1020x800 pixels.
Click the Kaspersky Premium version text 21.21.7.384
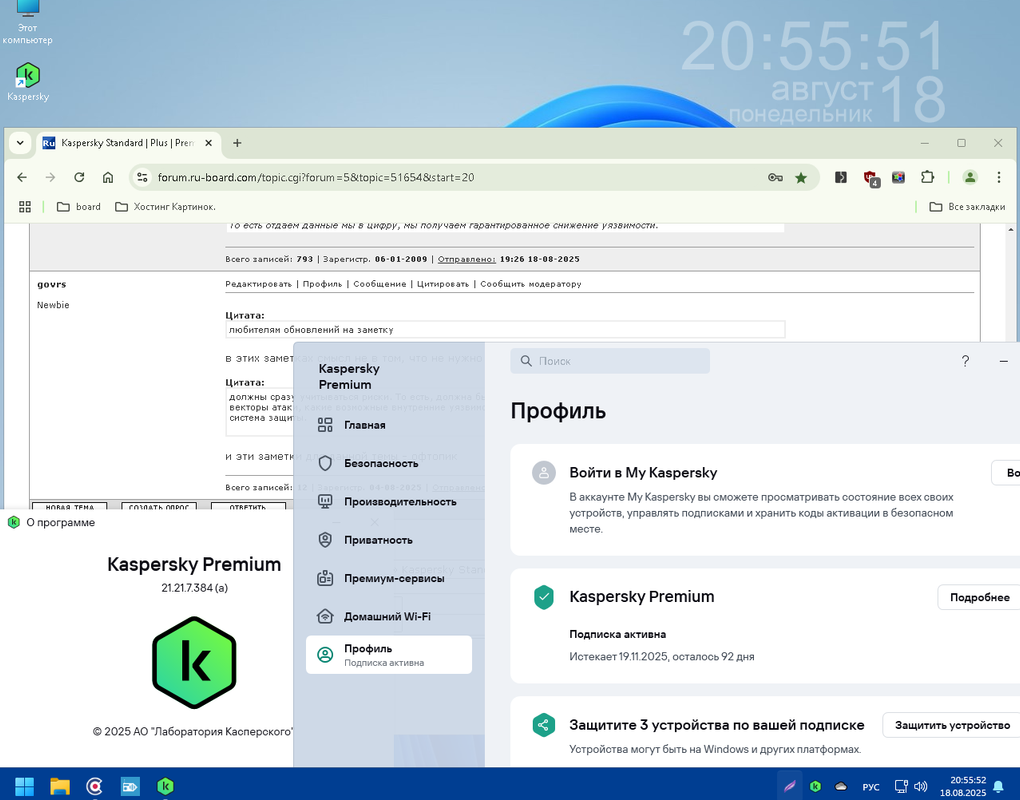tap(195, 588)
